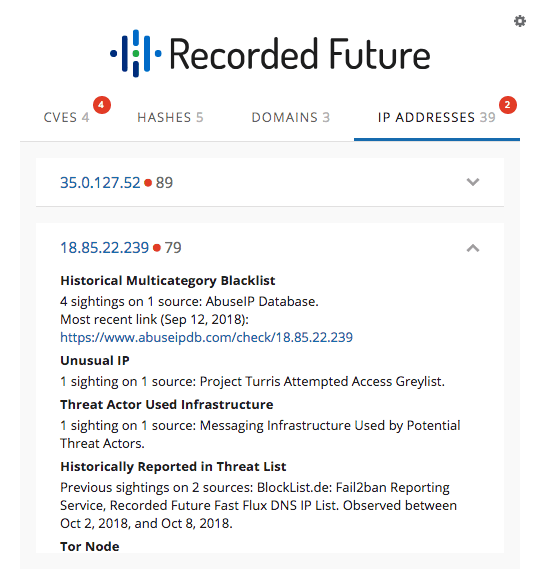
Task: Click the red 2 badge on IP Addresses
Action: 507,105
